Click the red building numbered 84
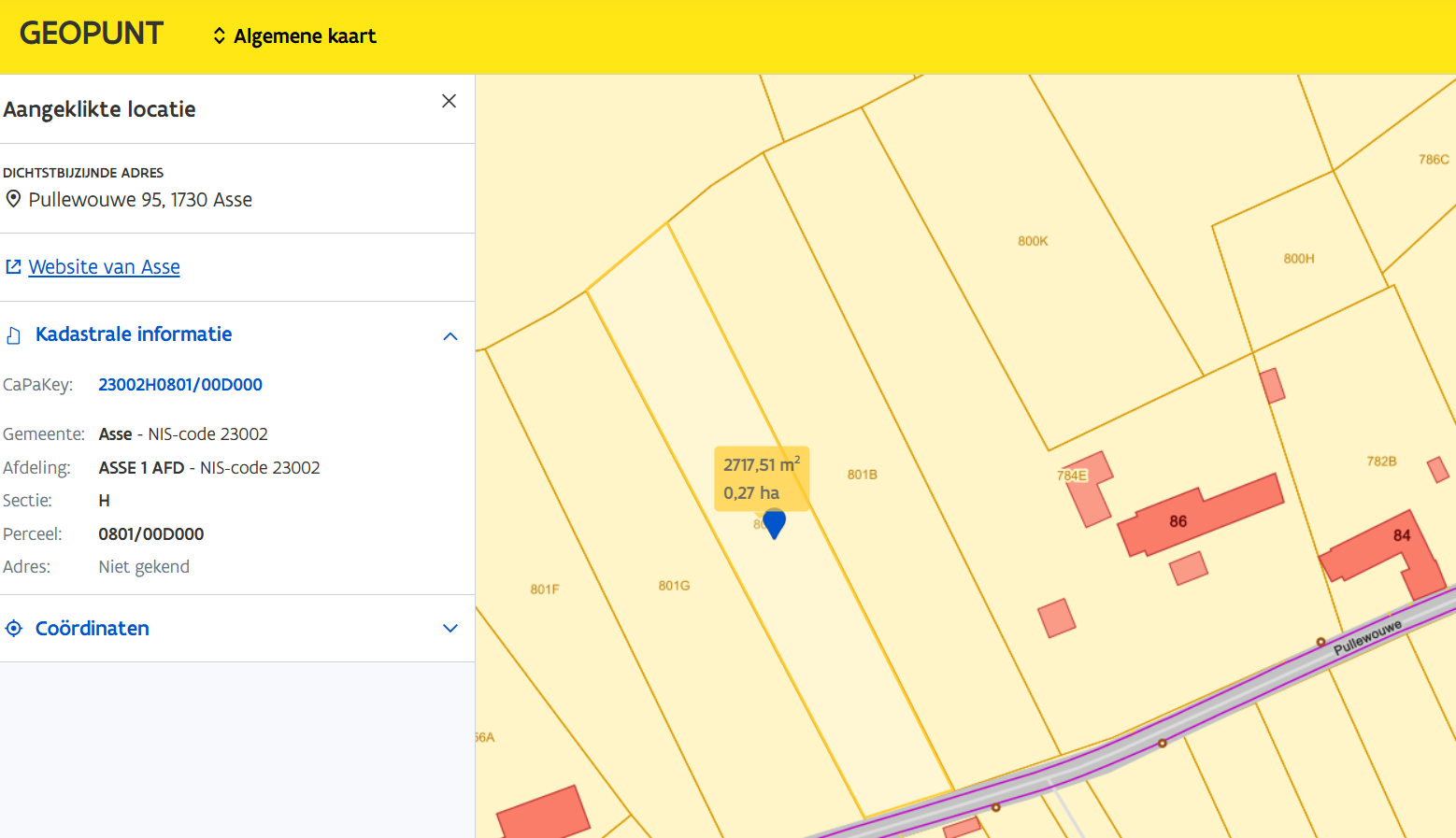The image size is (1456, 838). pyautogui.click(x=1374, y=549)
